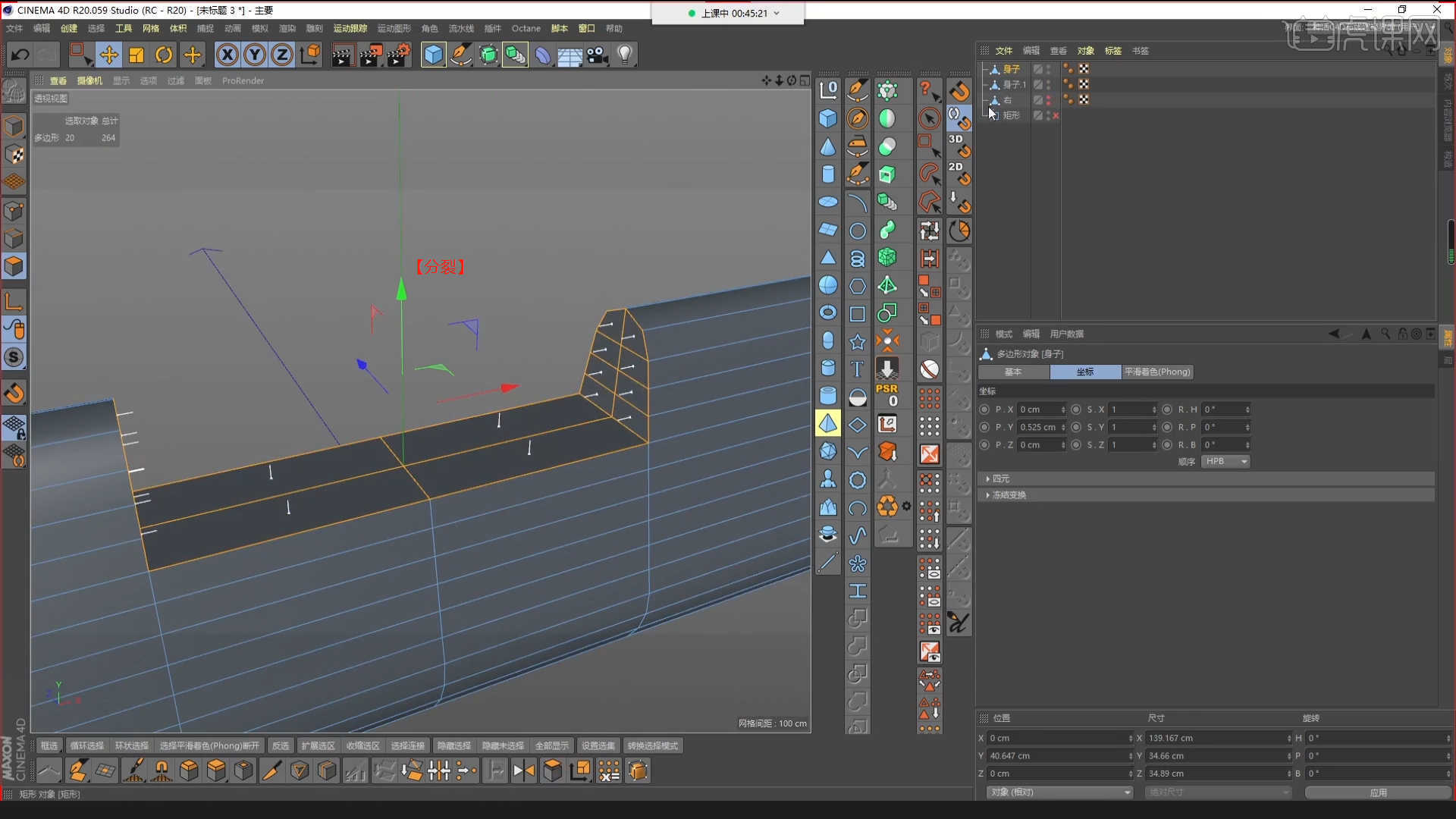Click the Undo arrow icon
The image size is (1456, 819).
click(x=20, y=55)
